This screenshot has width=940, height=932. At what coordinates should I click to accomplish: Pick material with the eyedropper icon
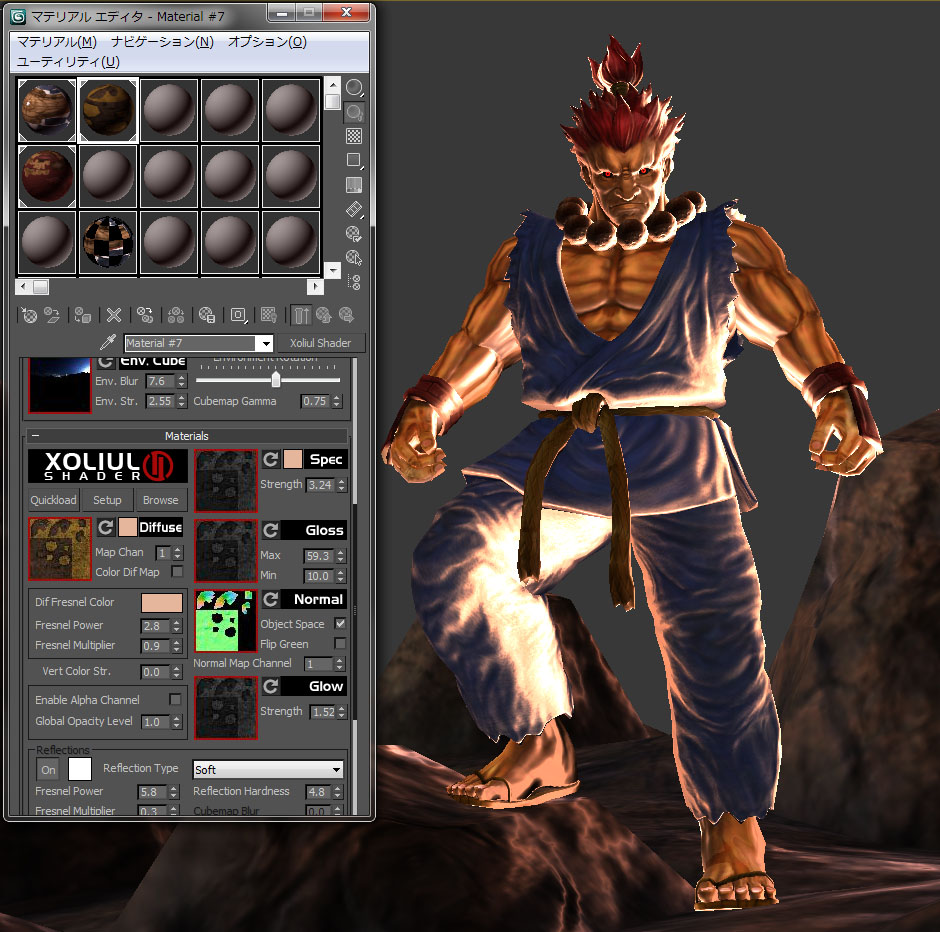coord(107,342)
